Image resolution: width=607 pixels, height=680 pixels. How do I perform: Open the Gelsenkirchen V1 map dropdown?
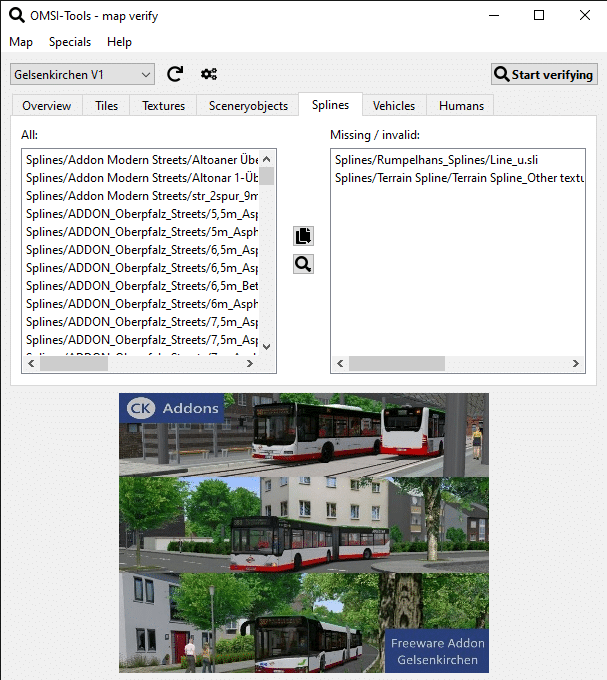82,74
